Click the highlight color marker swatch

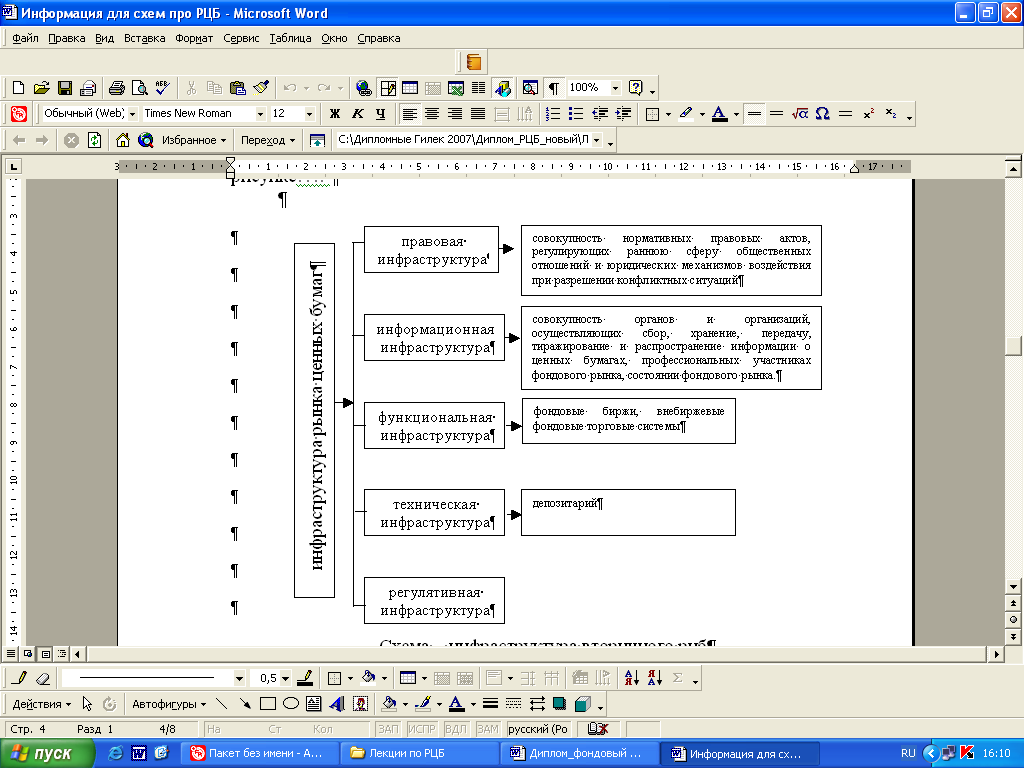click(x=685, y=114)
